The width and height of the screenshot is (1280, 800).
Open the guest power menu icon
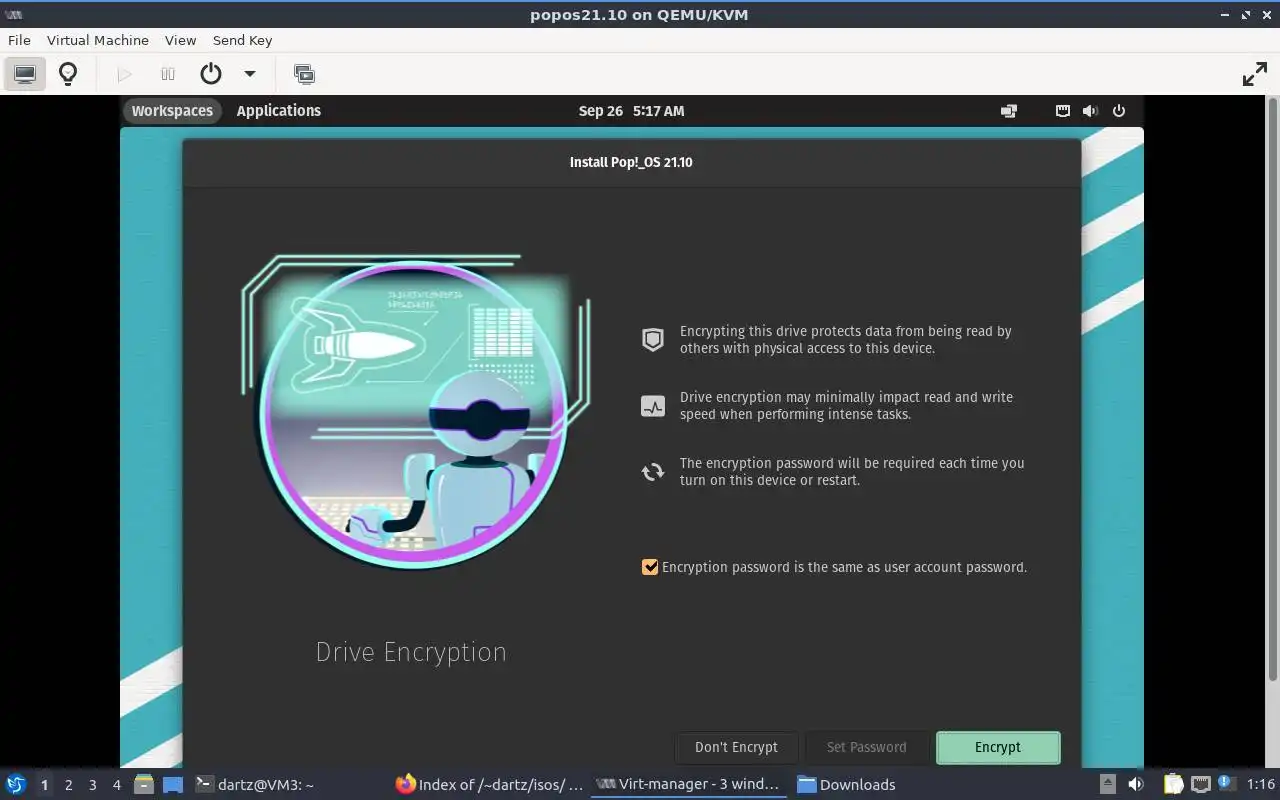[x=1119, y=111]
